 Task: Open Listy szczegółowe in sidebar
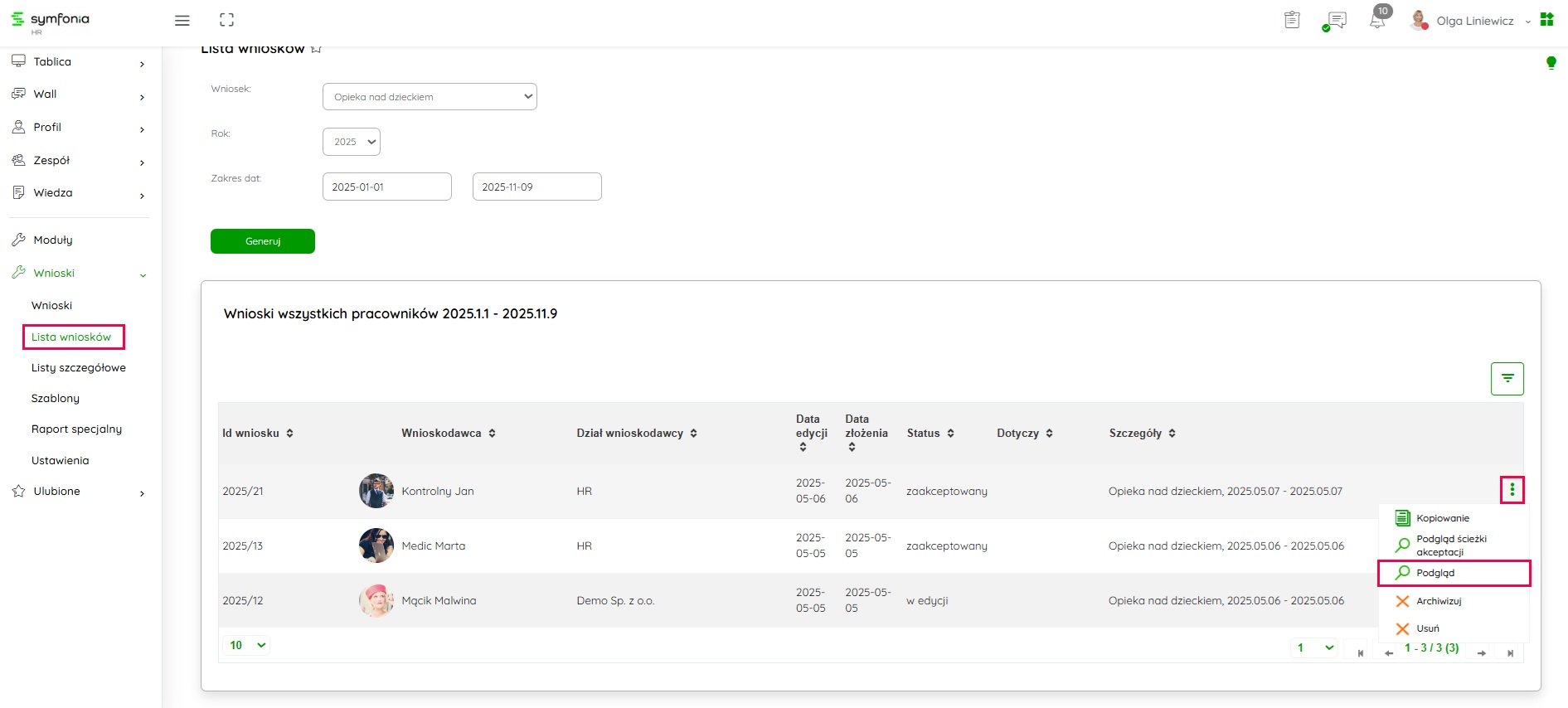tap(79, 367)
